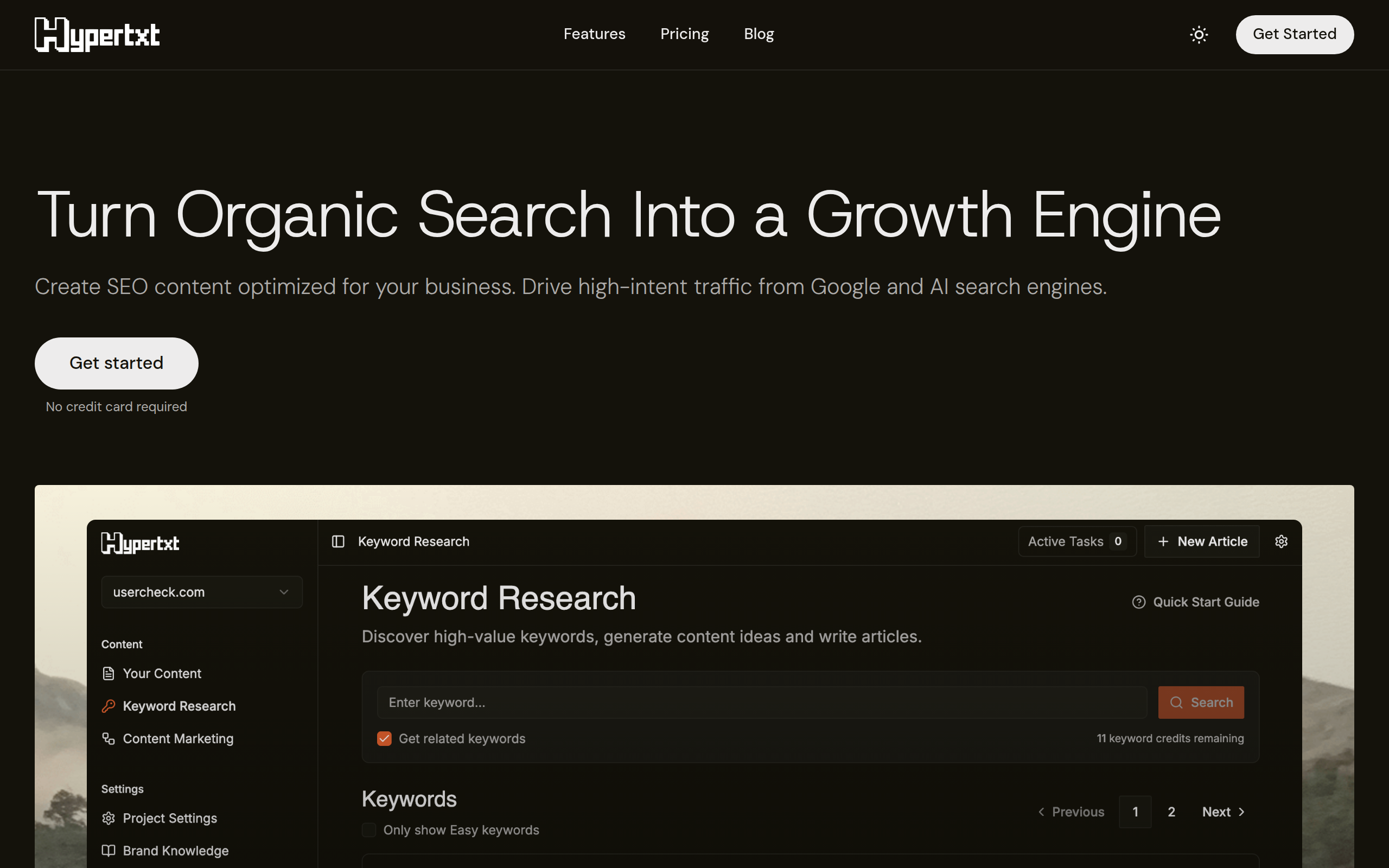Image resolution: width=1389 pixels, height=868 pixels.
Task: Uncheck the Get related keywords checkbox
Action: pyautogui.click(x=384, y=739)
